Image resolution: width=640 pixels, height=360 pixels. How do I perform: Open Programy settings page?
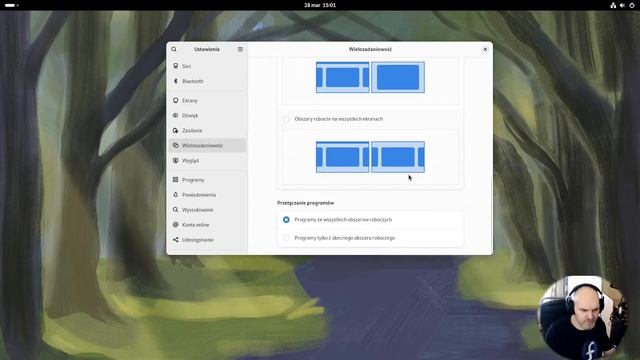207,180
